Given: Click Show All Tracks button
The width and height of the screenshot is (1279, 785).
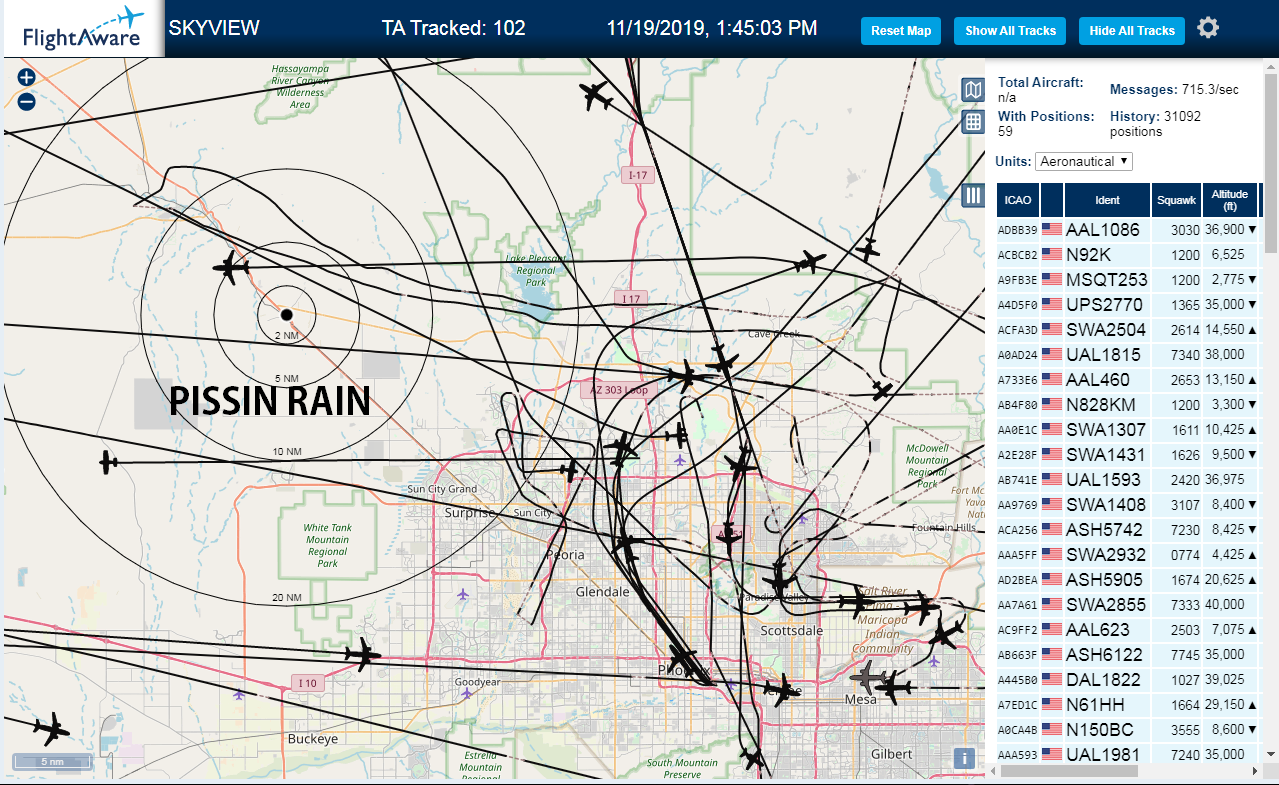Looking at the screenshot, I should 1010,31.
